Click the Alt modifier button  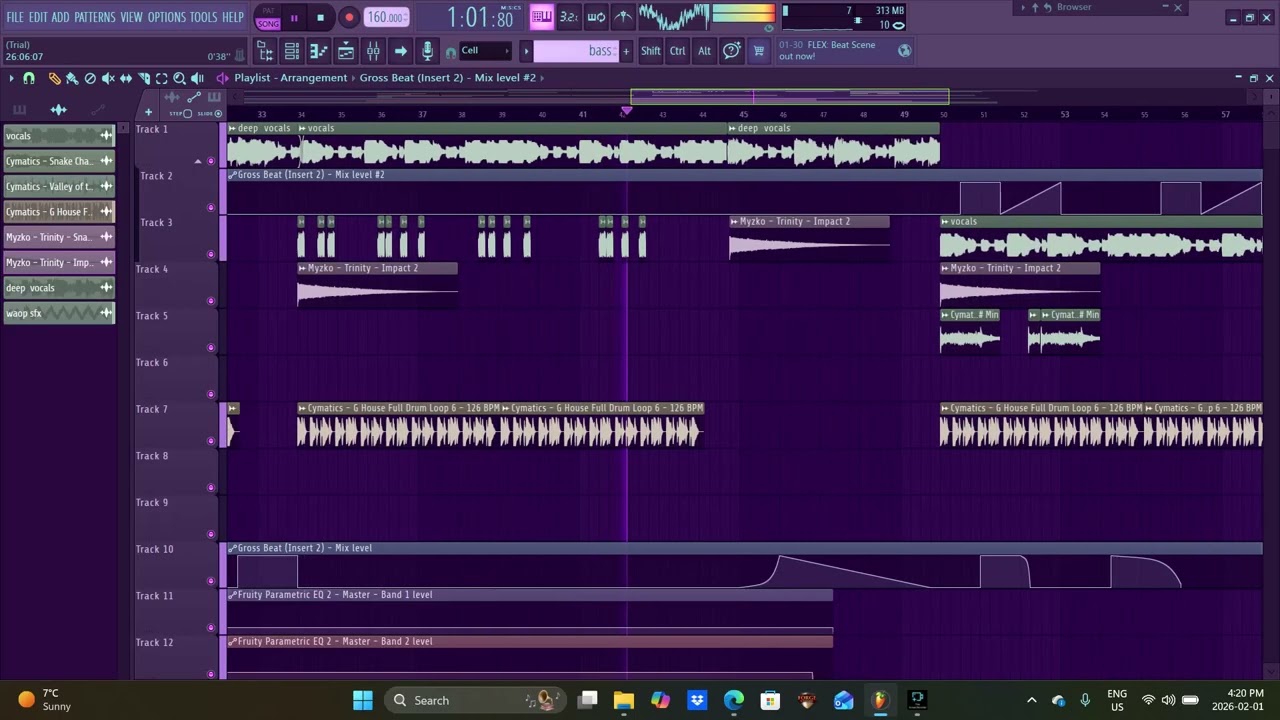704,51
